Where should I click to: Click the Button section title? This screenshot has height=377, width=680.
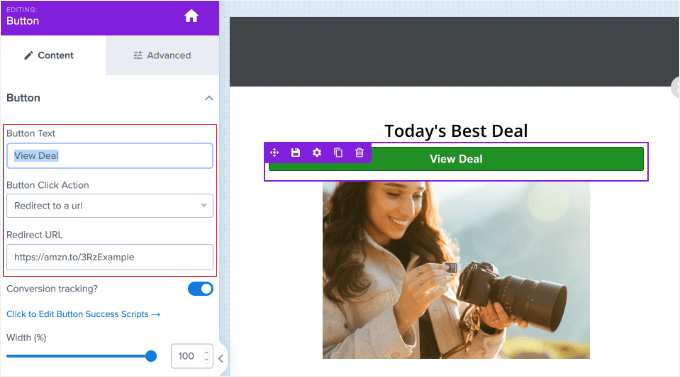23,98
